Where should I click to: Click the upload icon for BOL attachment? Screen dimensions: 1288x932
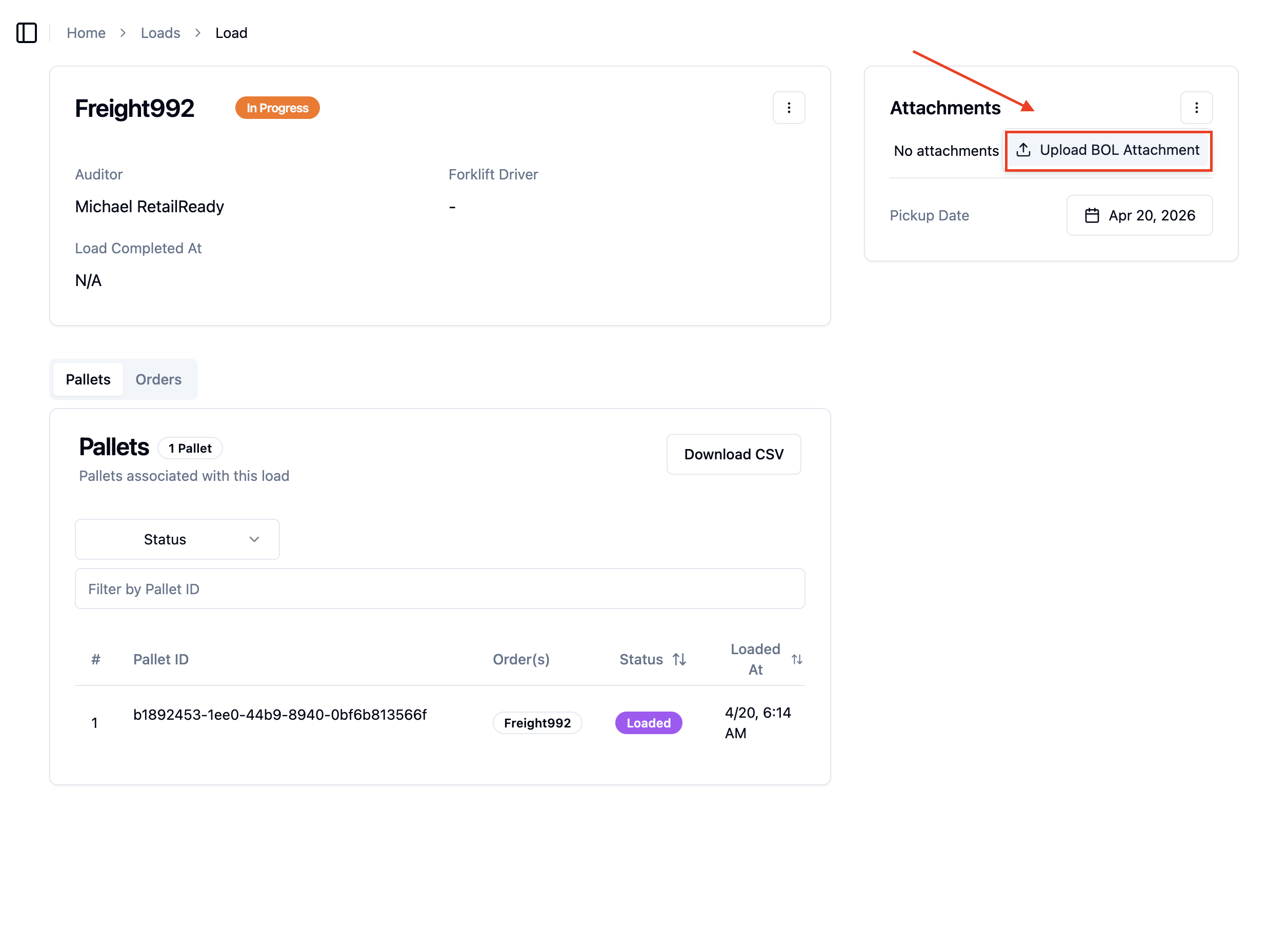tap(1023, 150)
